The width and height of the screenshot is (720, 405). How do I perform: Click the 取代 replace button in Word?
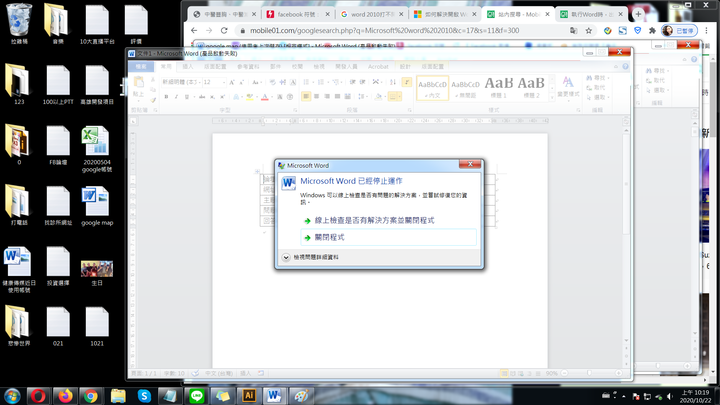[x=596, y=87]
